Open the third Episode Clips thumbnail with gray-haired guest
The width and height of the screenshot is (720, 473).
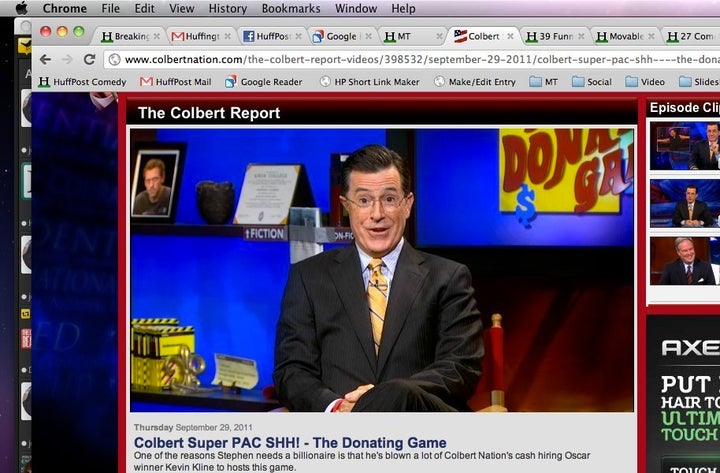(685, 261)
